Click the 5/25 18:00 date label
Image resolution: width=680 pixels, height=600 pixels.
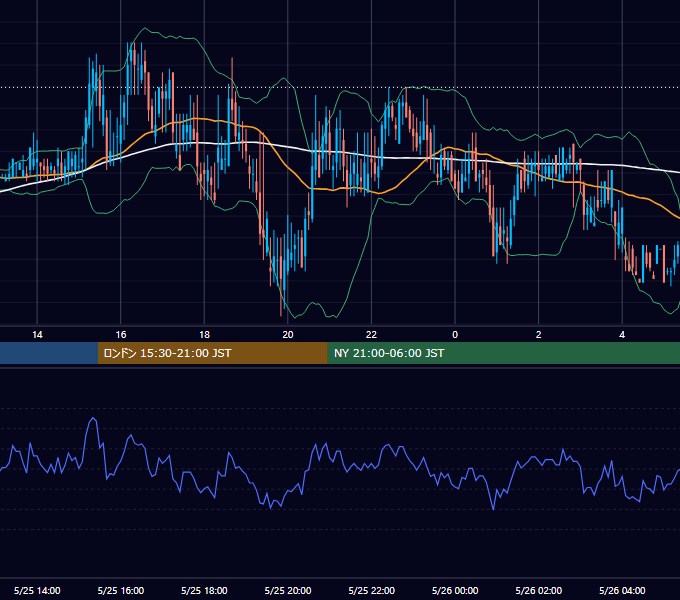[204, 590]
